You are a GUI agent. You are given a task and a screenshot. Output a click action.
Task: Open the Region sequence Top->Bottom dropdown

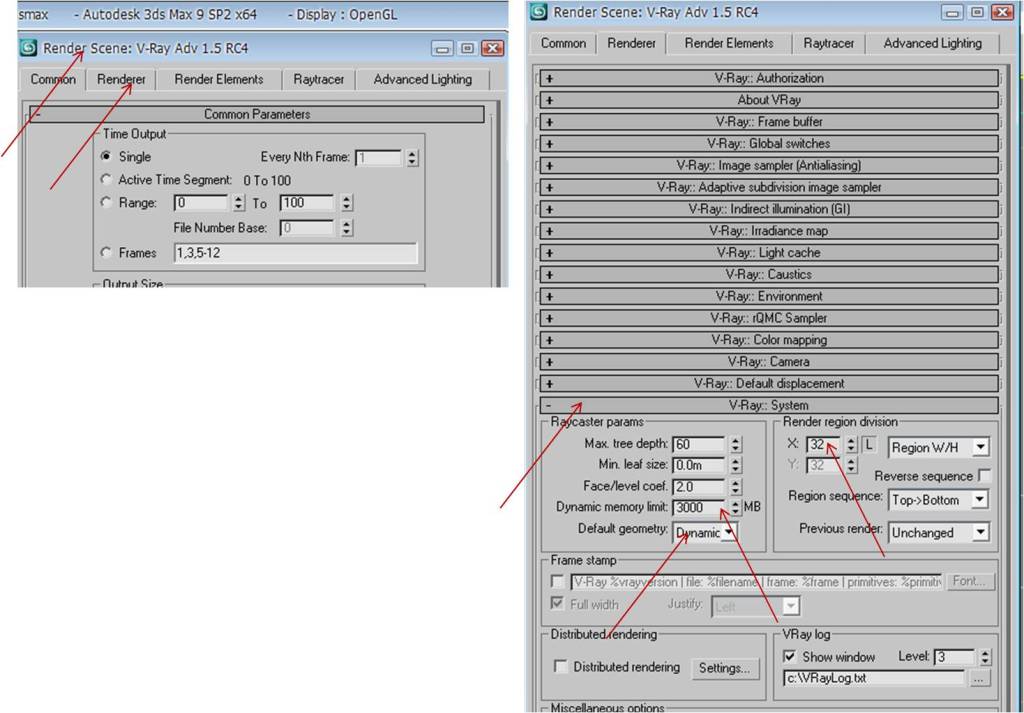pos(938,500)
